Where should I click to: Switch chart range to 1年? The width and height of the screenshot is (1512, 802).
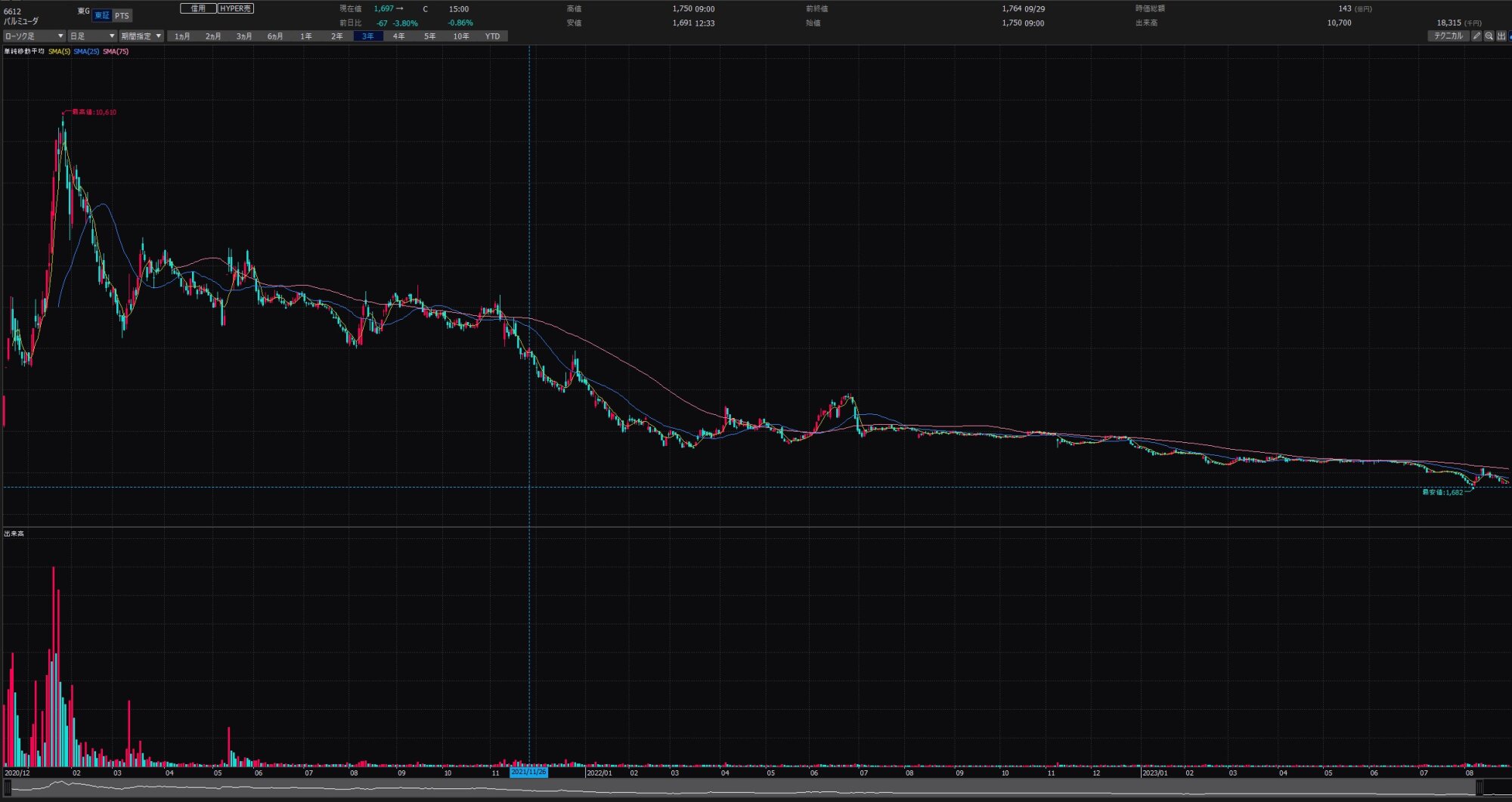pos(306,36)
